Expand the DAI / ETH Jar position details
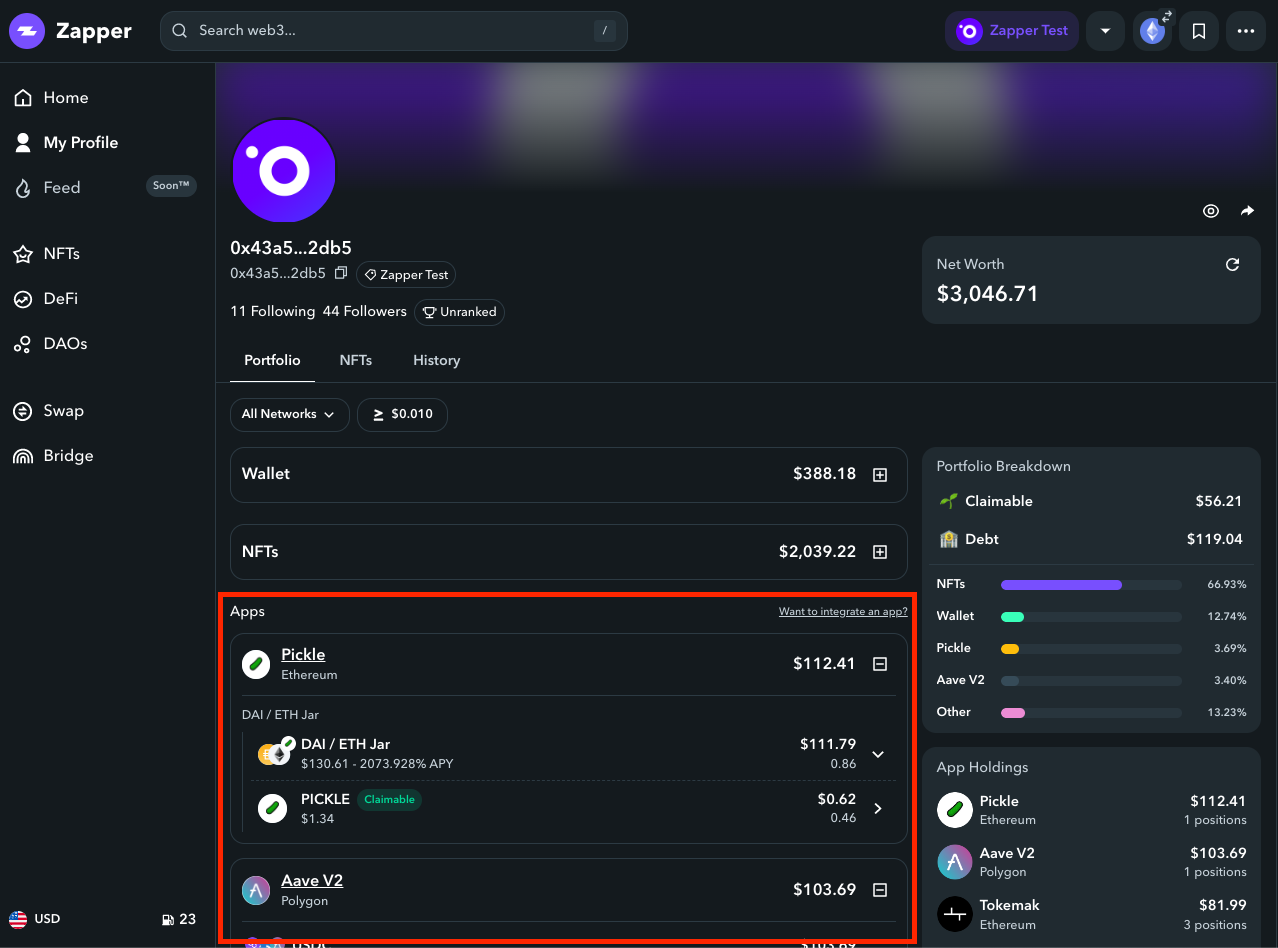This screenshot has width=1278, height=948. tap(878, 754)
